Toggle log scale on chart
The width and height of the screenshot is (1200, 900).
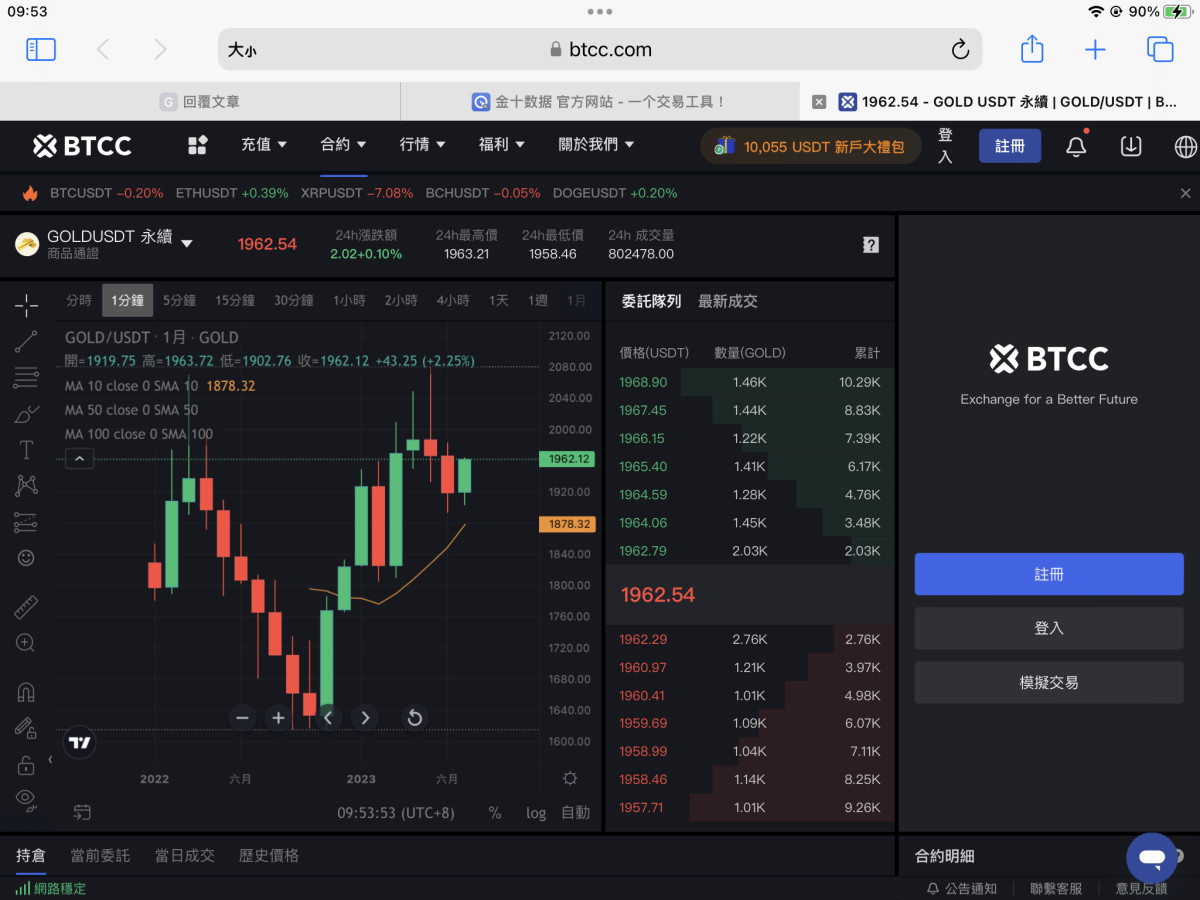(x=536, y=813)
